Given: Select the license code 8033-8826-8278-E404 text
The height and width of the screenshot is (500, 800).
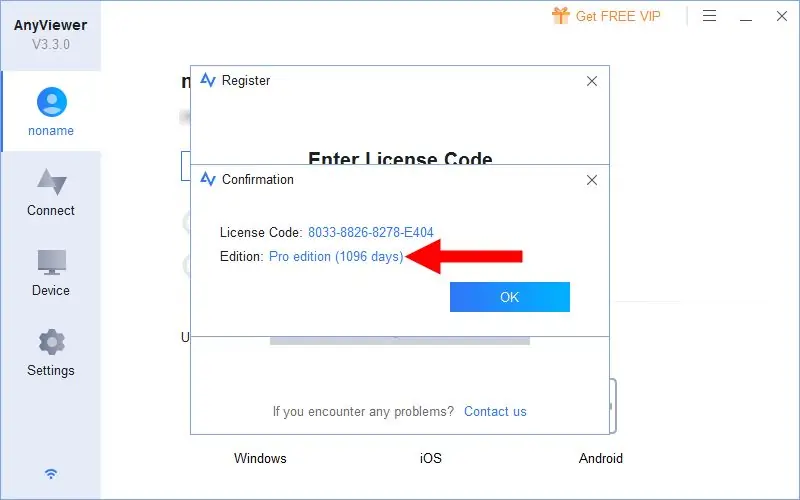Looking at the screenshot, I should [371, 233].
